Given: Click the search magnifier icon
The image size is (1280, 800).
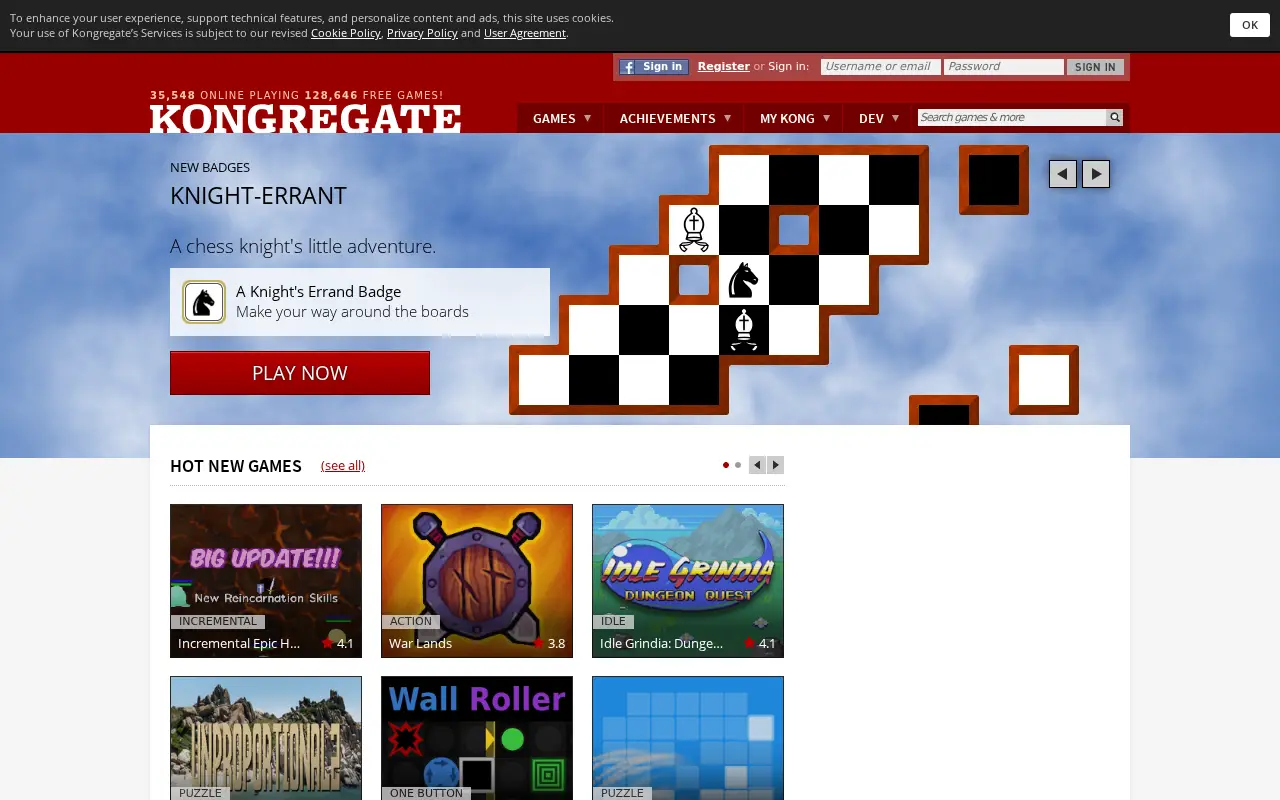Looking at the screenshot, I should 1114,118.
